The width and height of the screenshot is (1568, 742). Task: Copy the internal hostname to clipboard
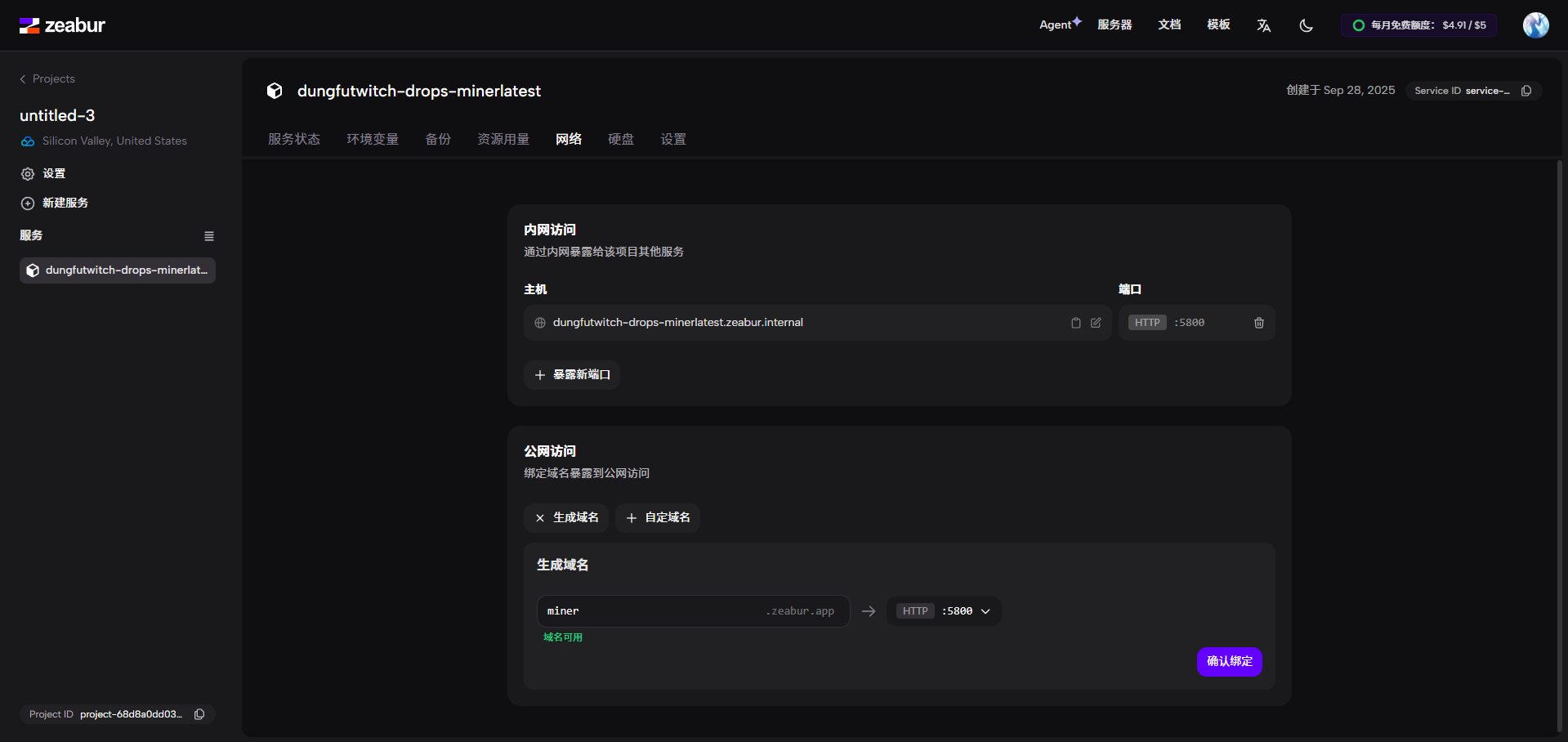[x=1075, y=323]
